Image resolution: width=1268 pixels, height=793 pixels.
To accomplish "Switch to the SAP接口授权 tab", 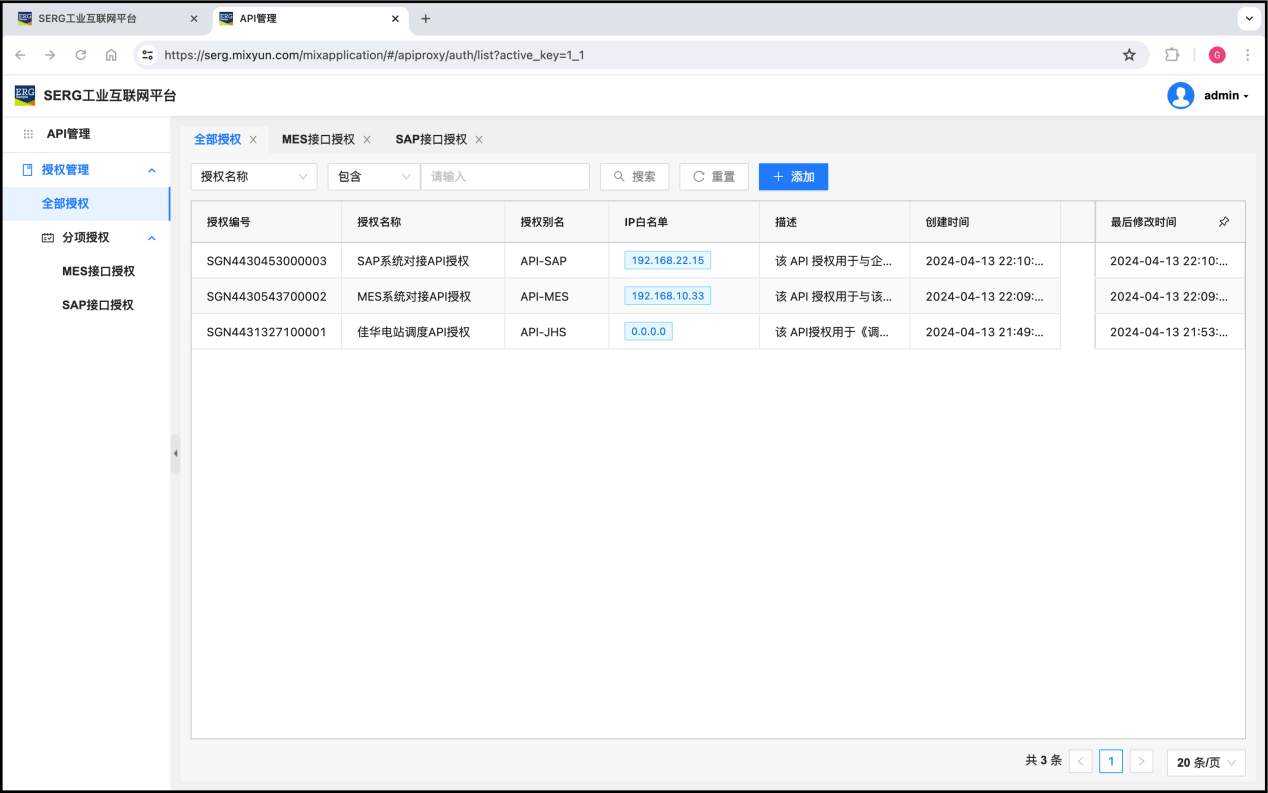I will tap(431, 140).
